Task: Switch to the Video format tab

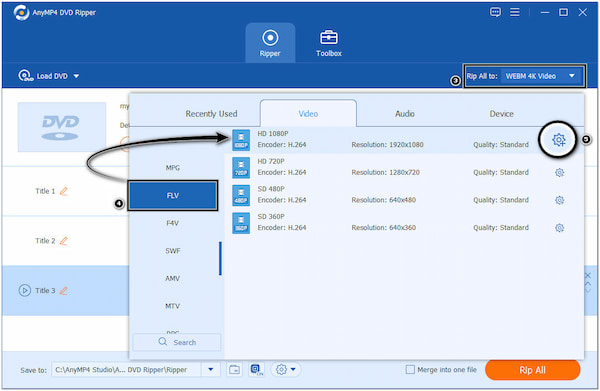Action: click(308, 114)
